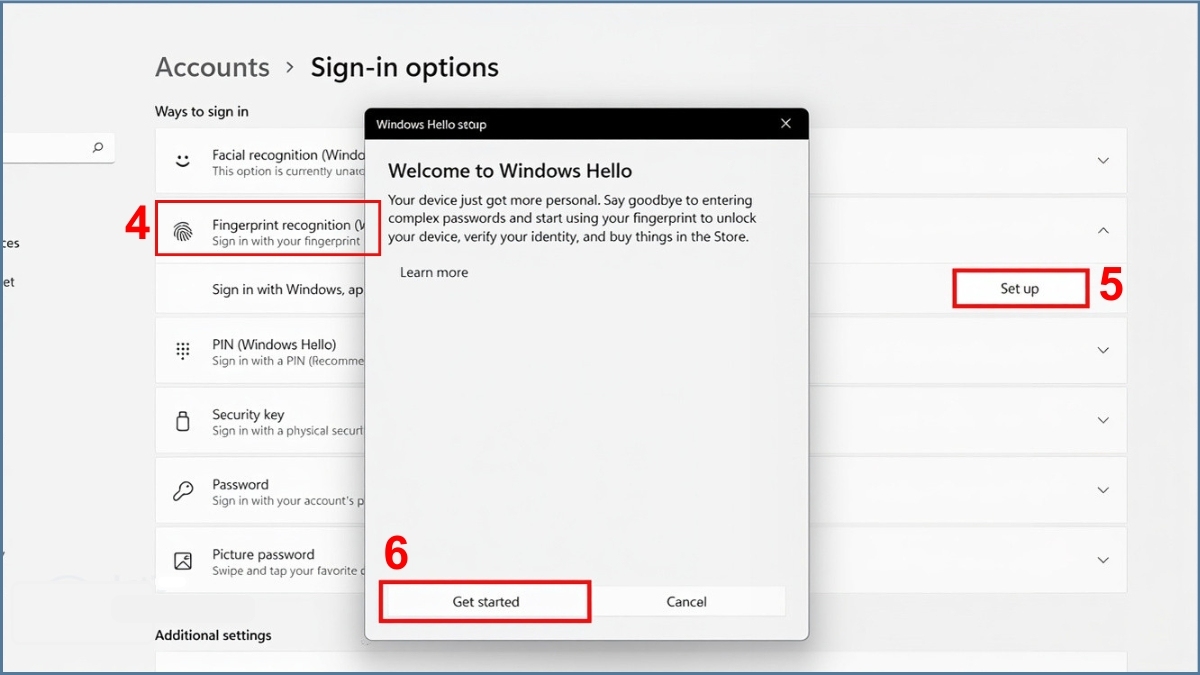Expand the Picture password chevron
The width and height of the screenshot is (1200, 675).
coord(1103,560)
